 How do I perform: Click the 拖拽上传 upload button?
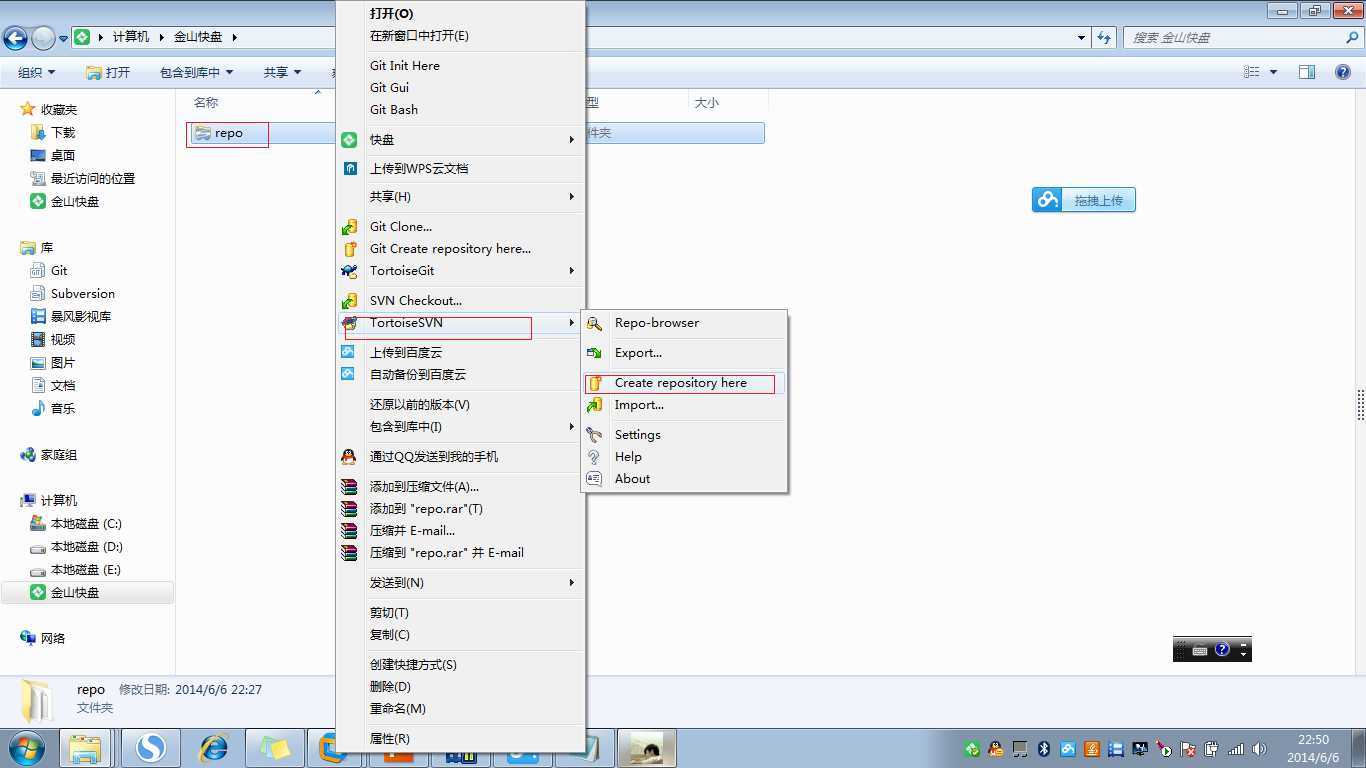point(1084,200)
